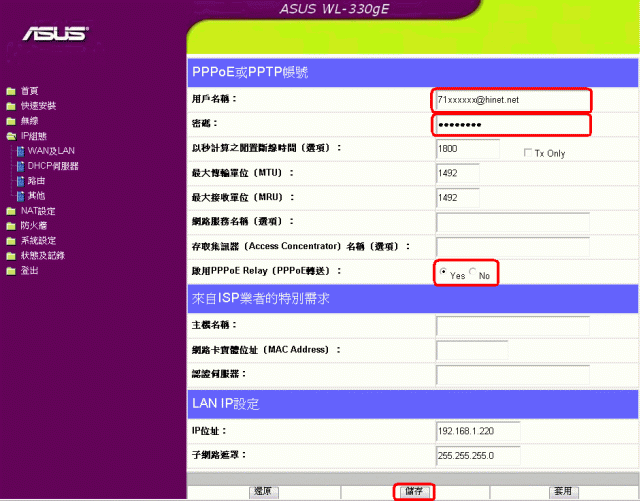The height and width of the screenshot is (501, 640).
Task: Click the 子網路遮罩 field 255.255.255.0
Action: coord(478,456)
